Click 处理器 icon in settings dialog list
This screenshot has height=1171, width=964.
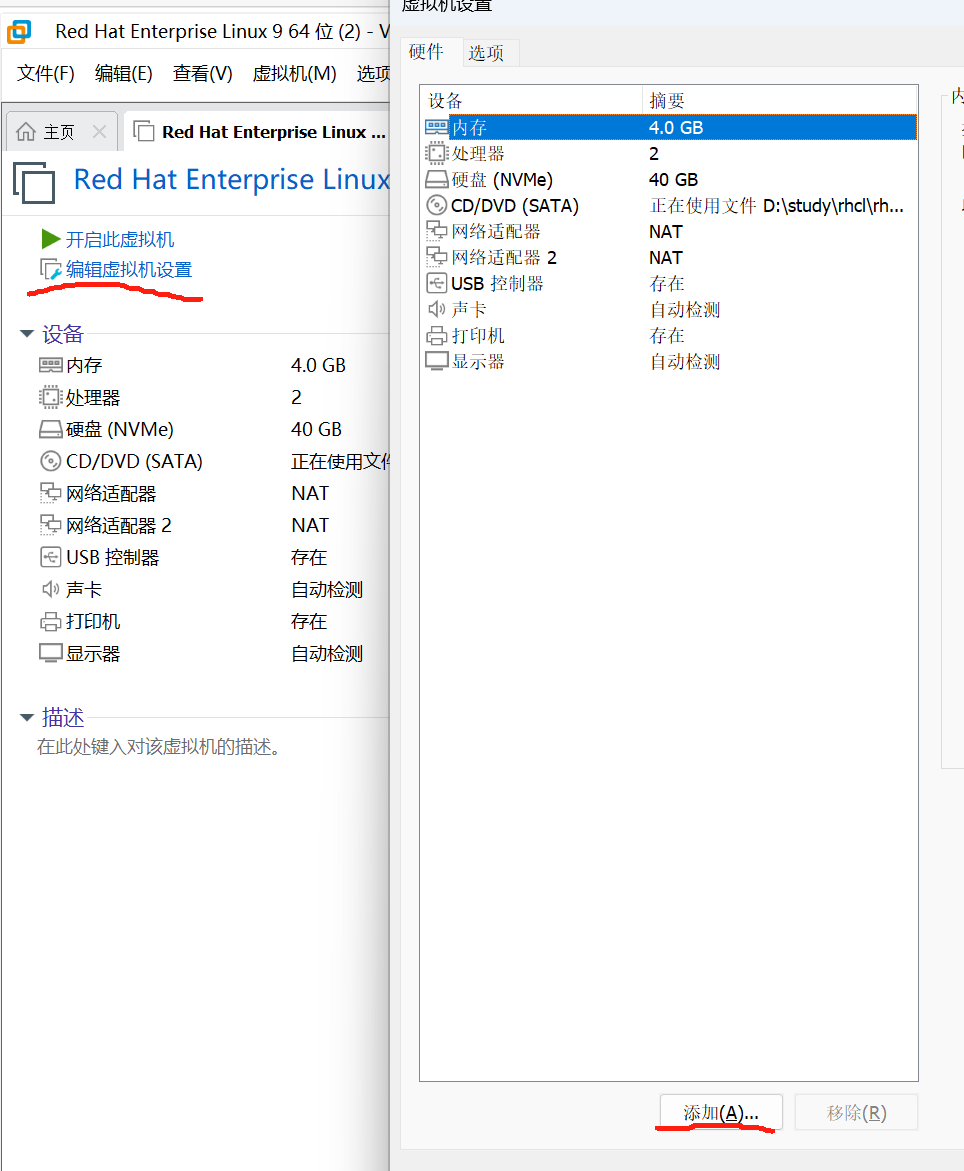click(x=436, y=153)
